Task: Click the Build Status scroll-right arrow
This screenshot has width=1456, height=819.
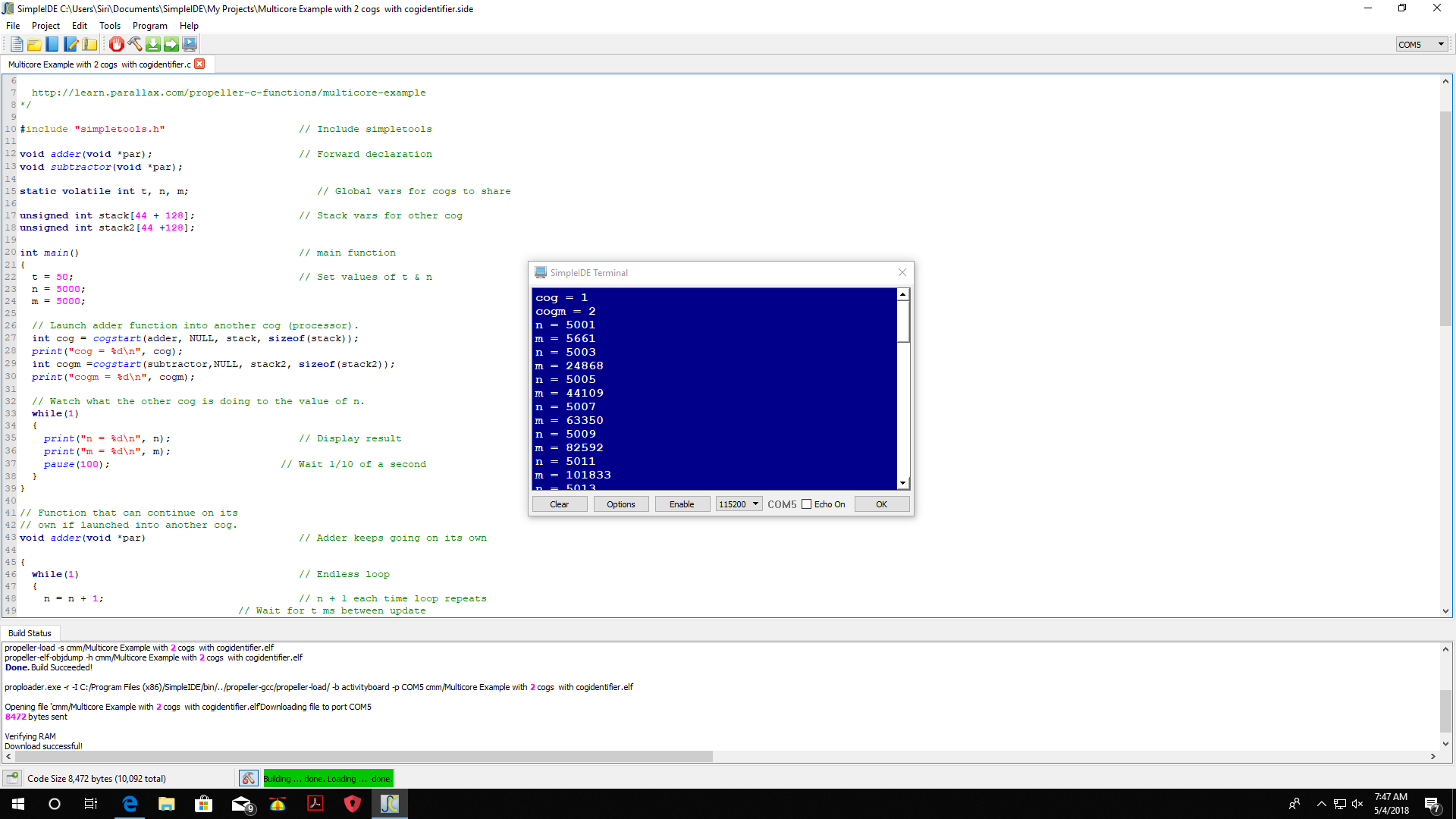Action: 1433,756
